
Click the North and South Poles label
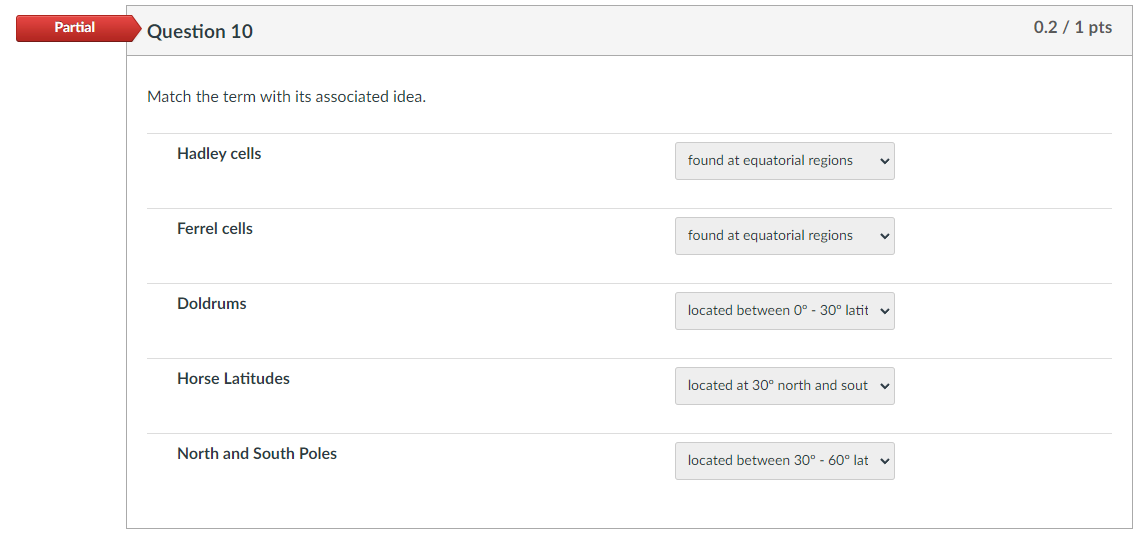(x=257, y=454)
